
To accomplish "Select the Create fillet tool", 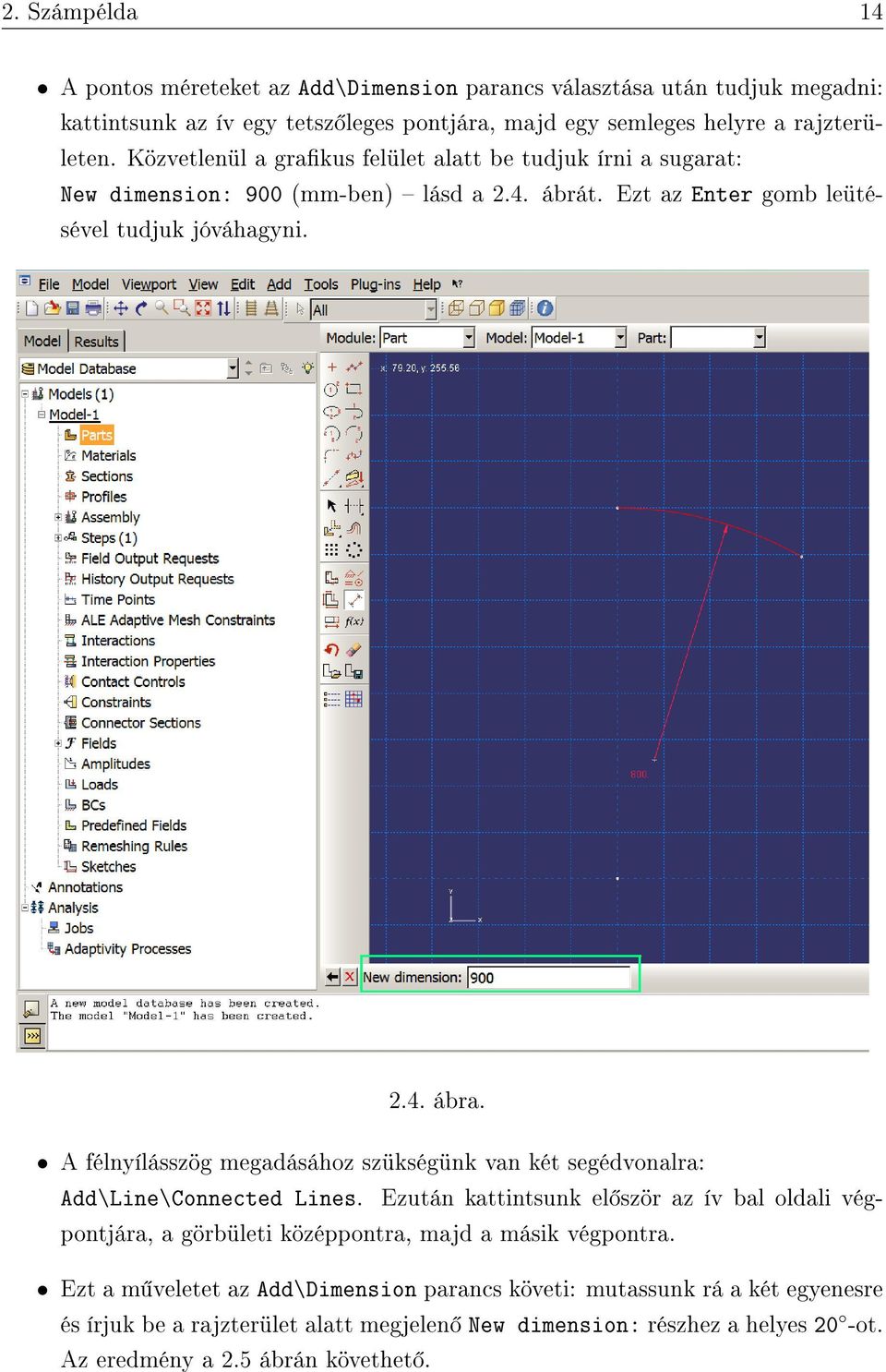I will [332, 455].
